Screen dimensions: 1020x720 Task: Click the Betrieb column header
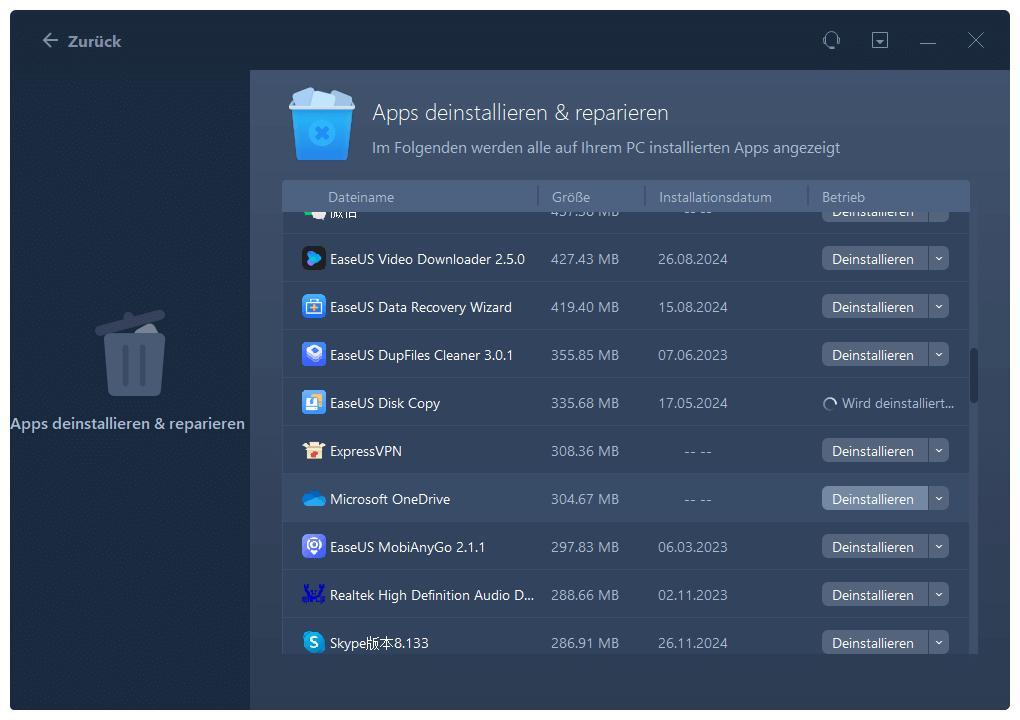click(x=843, y=197)
